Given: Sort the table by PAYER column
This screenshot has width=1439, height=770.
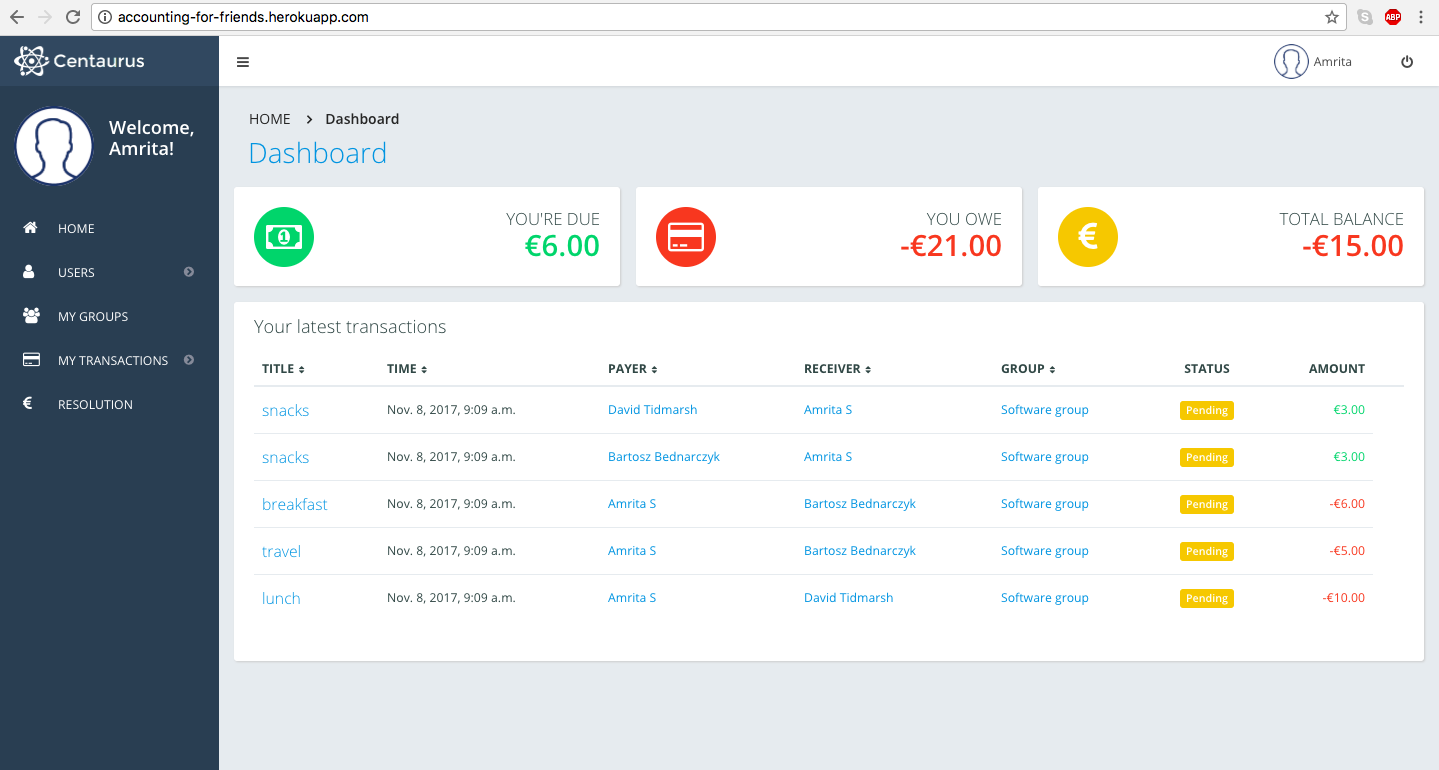Looking at the screenshot, I should point(632,369).
